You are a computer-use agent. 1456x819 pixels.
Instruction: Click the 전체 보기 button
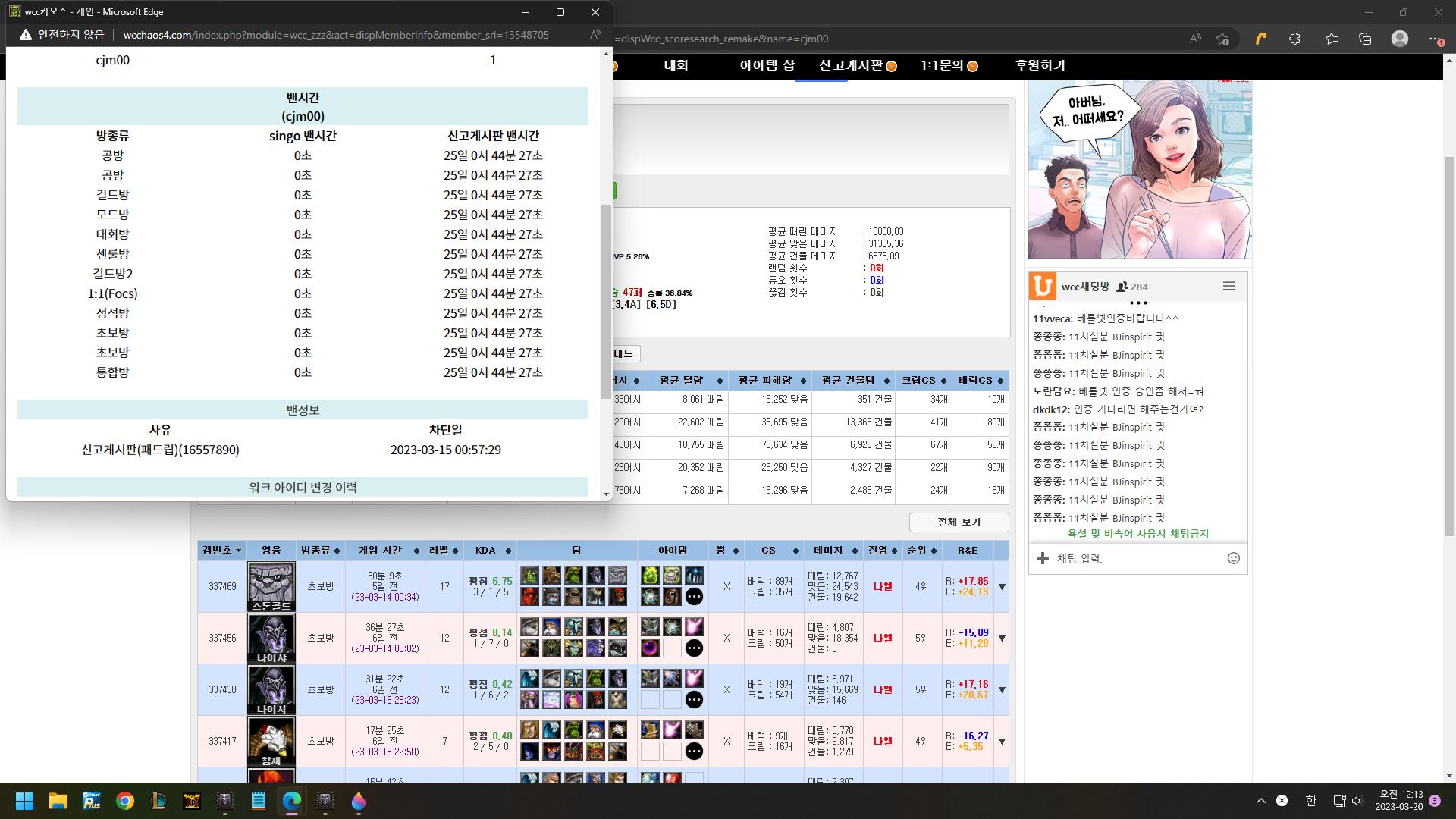[959, 522]
